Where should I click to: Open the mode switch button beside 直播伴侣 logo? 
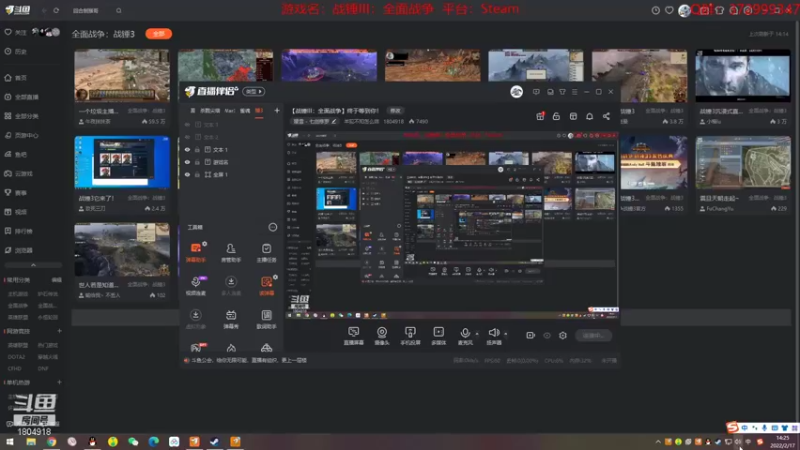point(254,91)
